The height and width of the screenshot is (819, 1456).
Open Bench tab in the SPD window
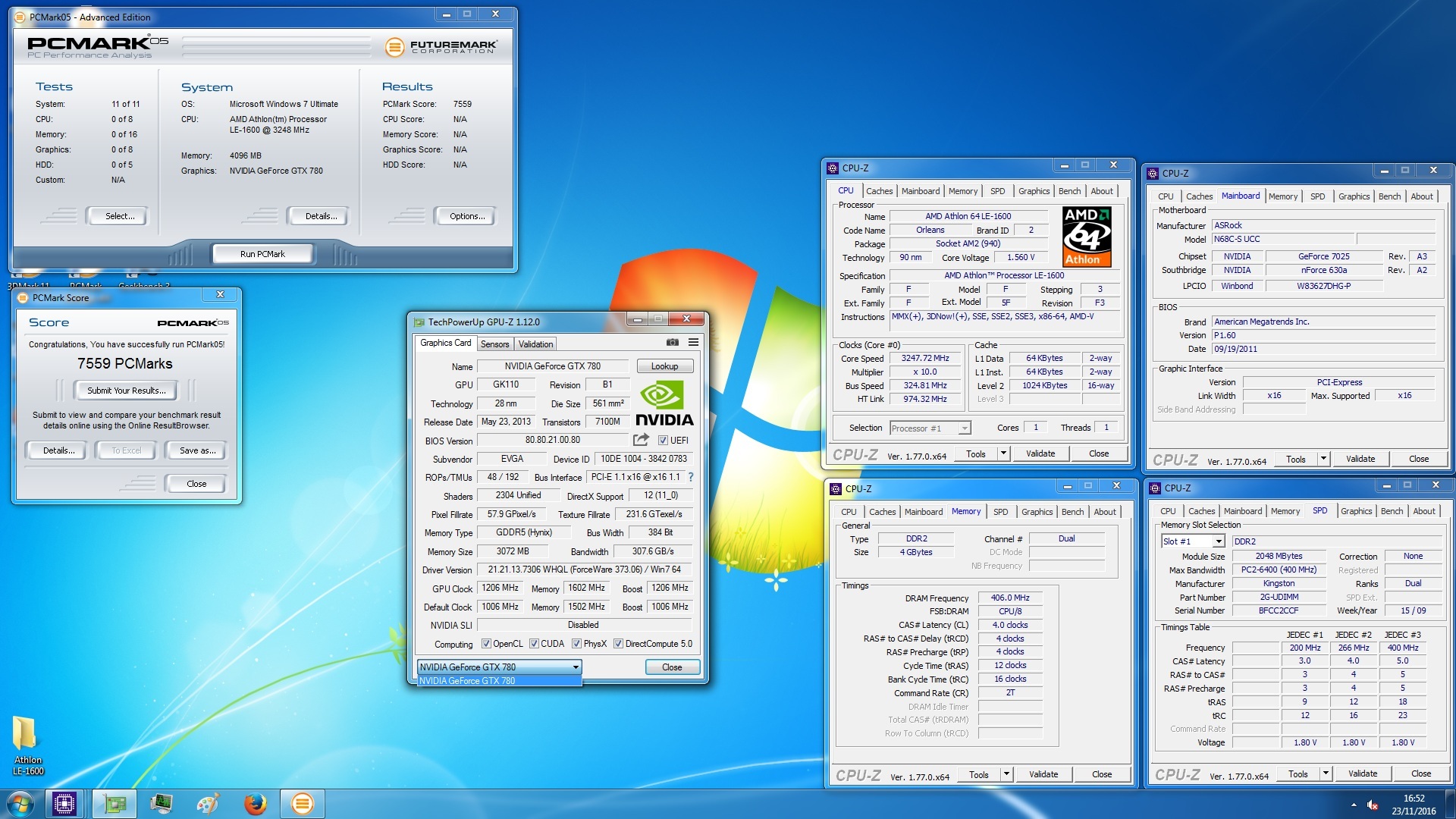click(1392, 511)
